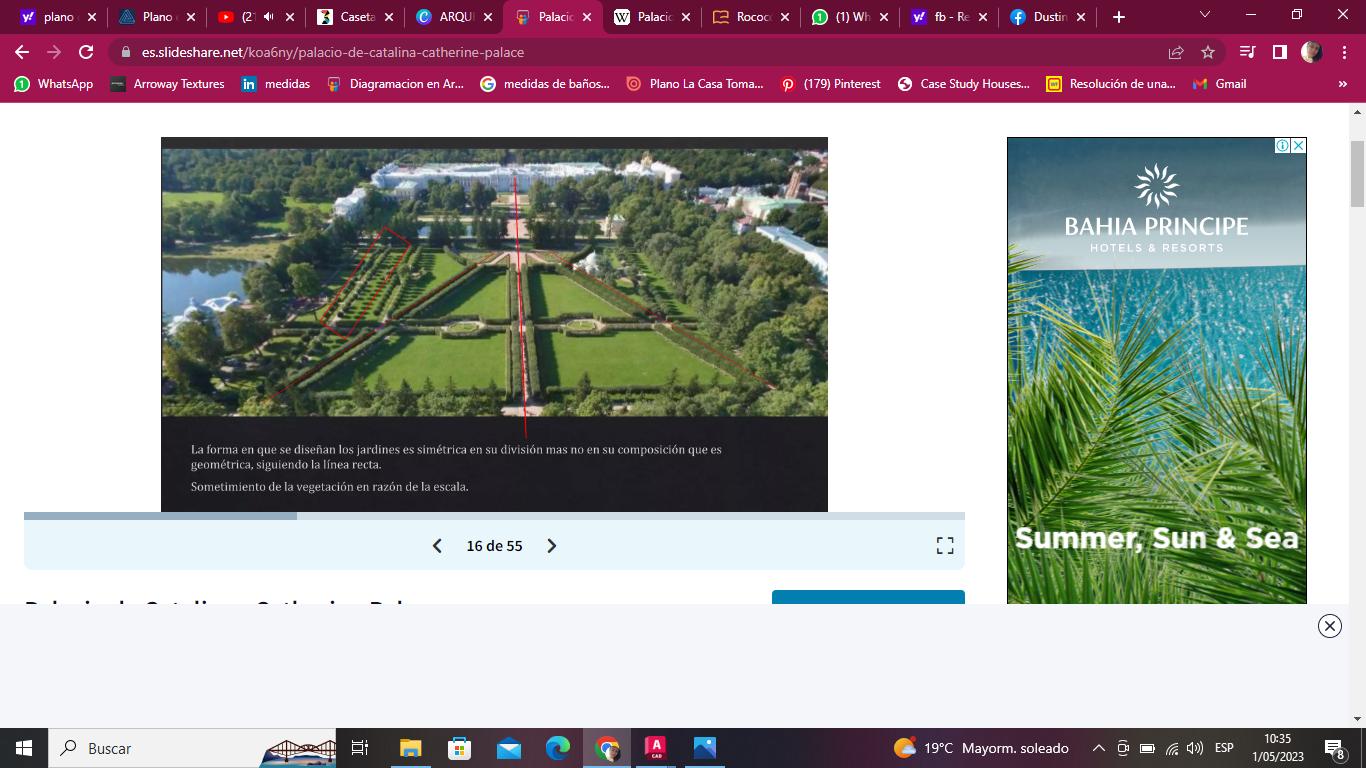The height and width of the screenshot is (768, 1366).
Task: Switch to the 'ARQUI' tab
Action: (455, 17)
